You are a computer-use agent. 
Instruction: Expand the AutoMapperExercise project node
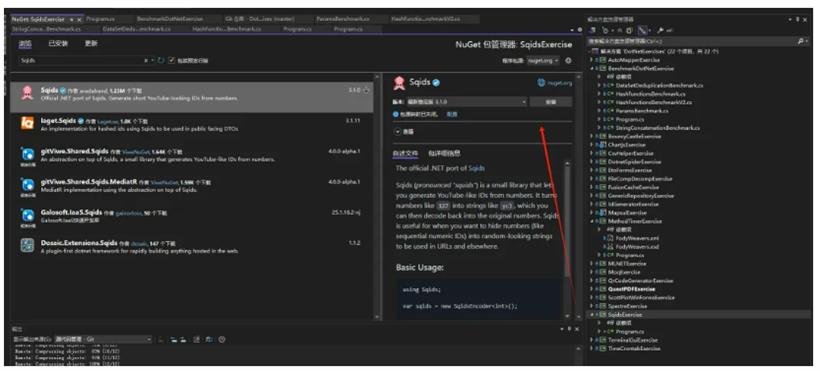591,60
